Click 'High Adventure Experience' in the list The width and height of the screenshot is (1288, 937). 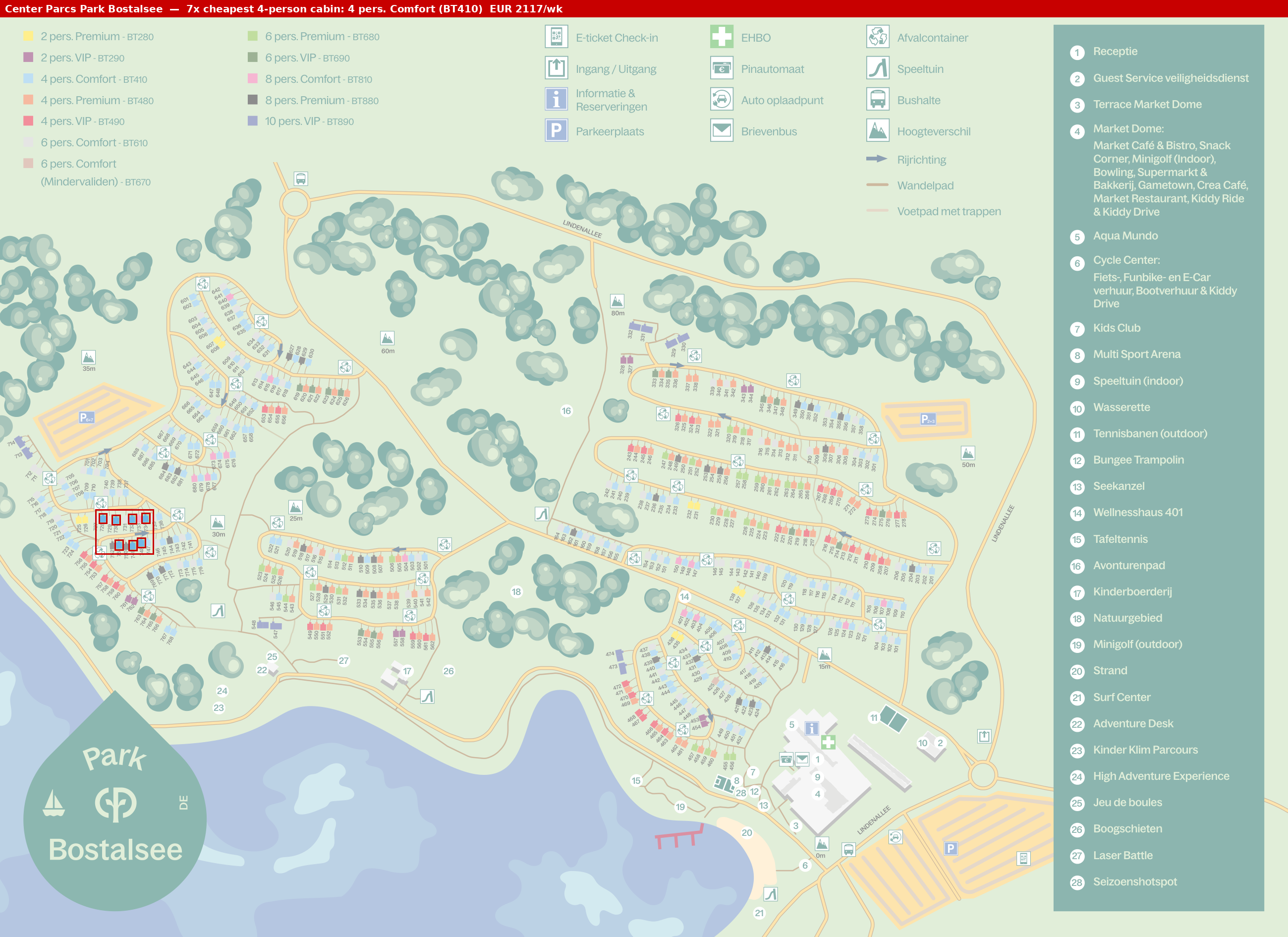(1161, 775)
